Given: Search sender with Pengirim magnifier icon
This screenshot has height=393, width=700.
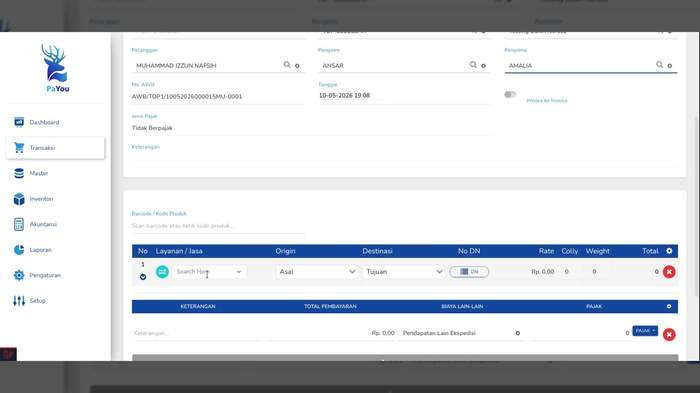Looking at the screenshot, I should [x=473, y=65].
